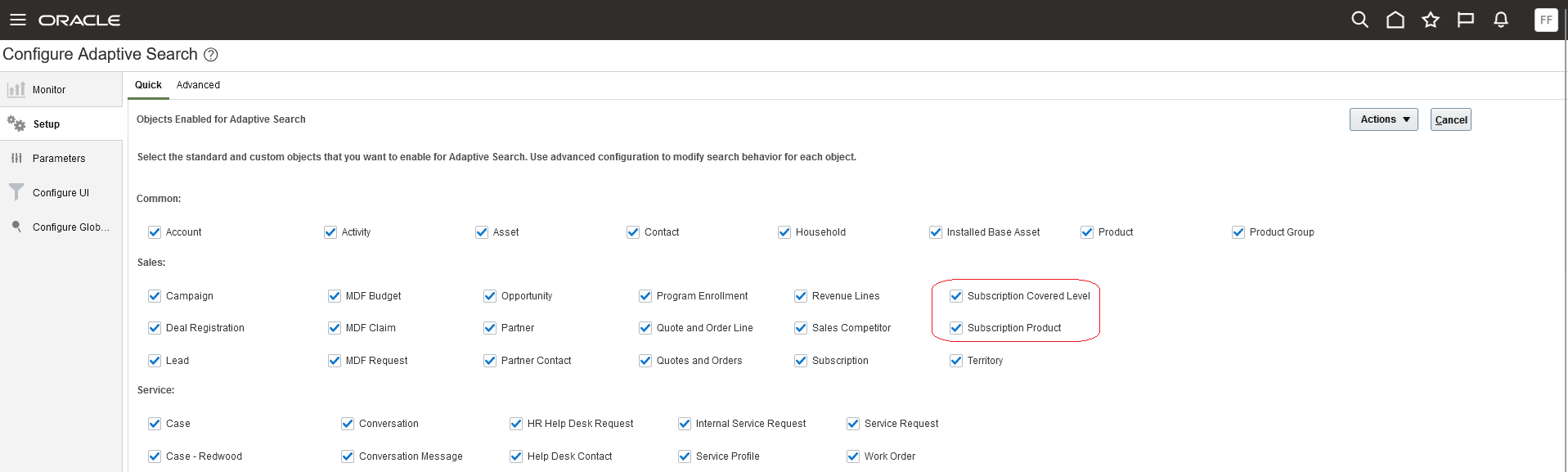Toggle the Conversation Message checkbox
This screenshot has width=1568, height=472.
coord(348,456)
